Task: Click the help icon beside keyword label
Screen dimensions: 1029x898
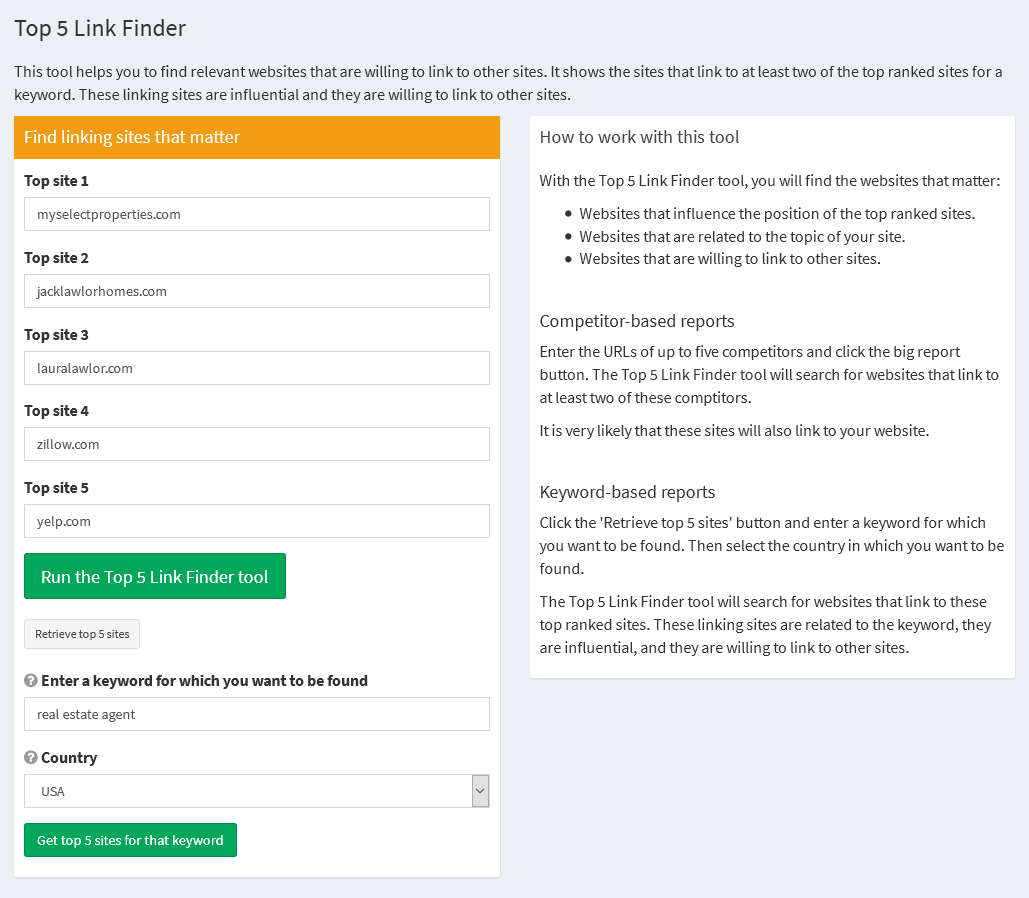Action: (31, 681)
